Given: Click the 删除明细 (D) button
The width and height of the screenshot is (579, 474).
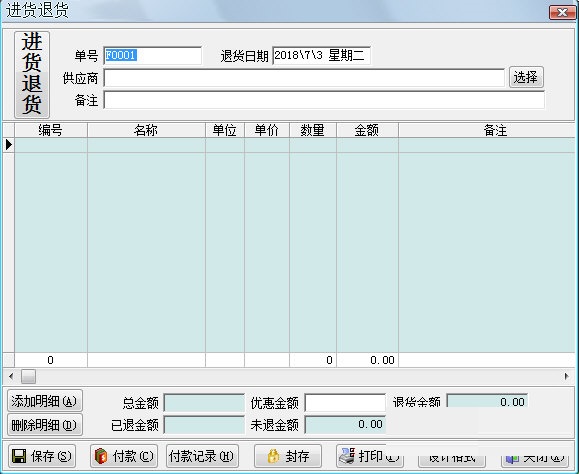Looking at the screenshot, I should point(45,425).
